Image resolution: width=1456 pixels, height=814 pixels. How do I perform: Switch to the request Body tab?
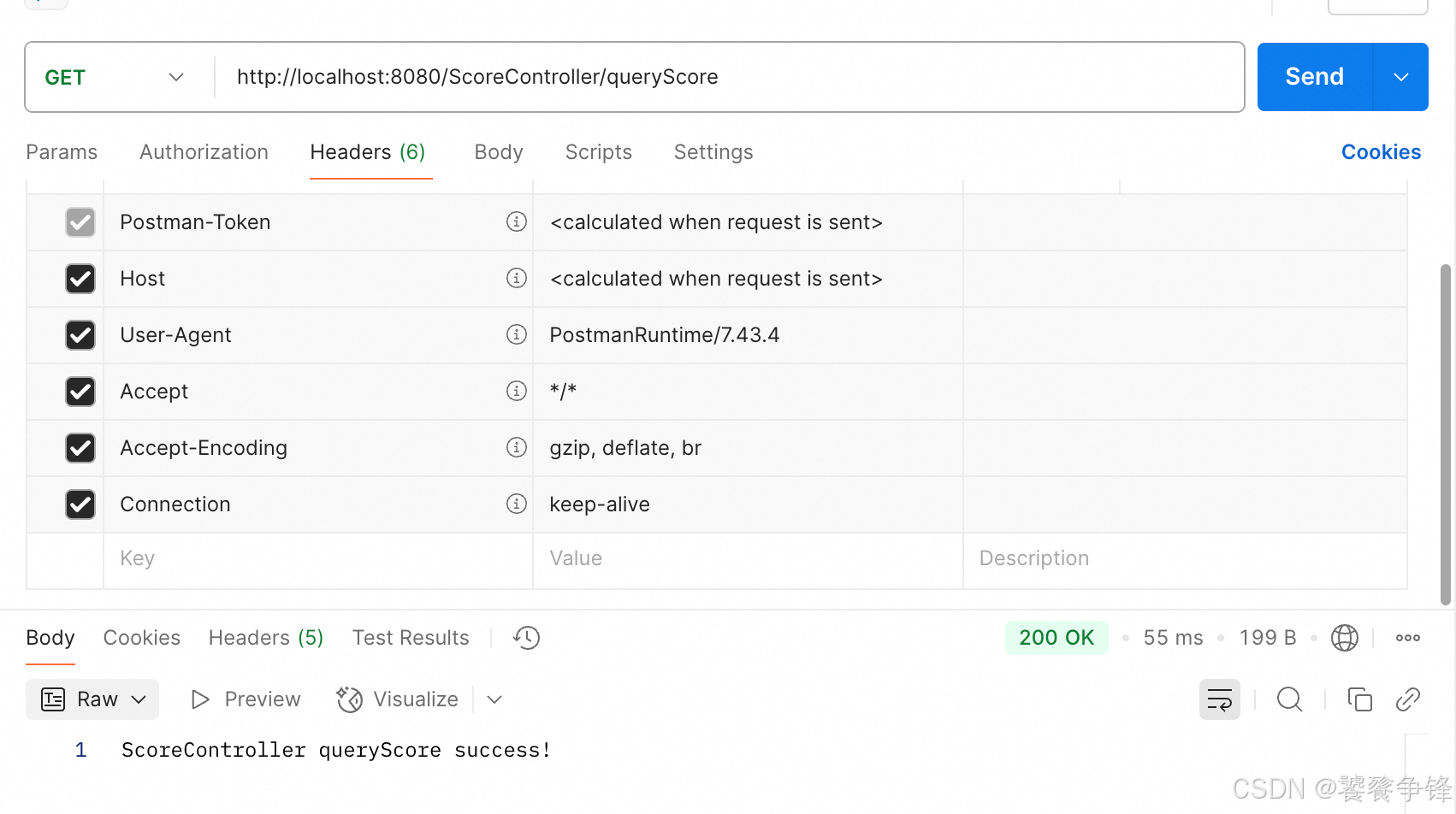498,152
